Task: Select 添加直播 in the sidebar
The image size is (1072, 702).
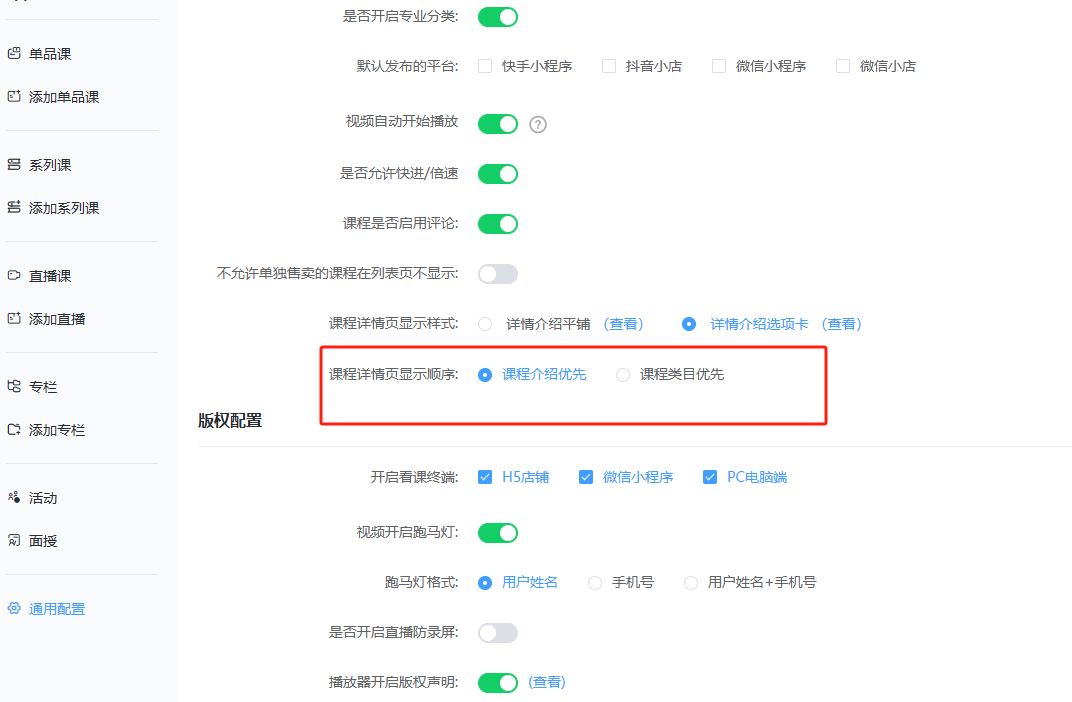Action: pos(57,319)
